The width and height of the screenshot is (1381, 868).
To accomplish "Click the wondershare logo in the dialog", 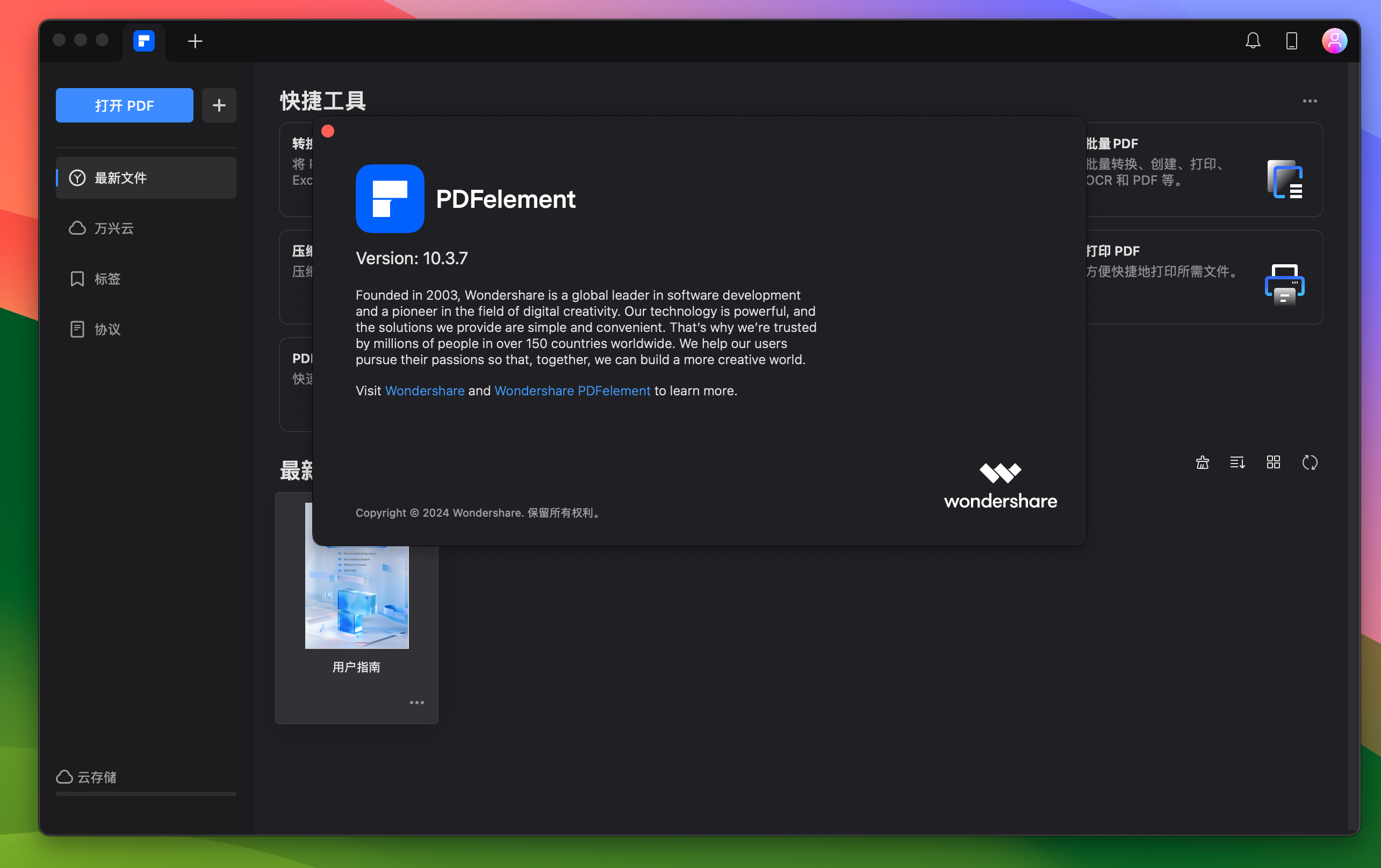I will coord(1001,486).
